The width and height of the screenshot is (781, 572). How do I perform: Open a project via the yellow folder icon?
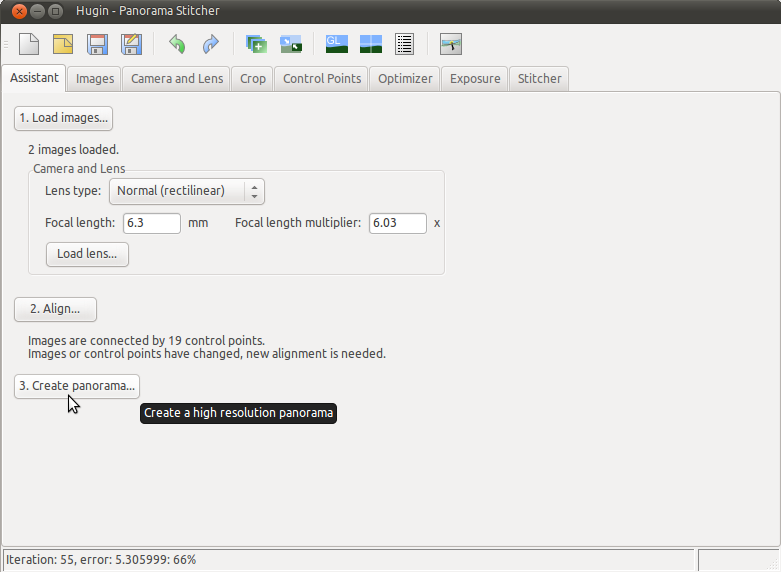pyautogui.click(x=63, y=44)
